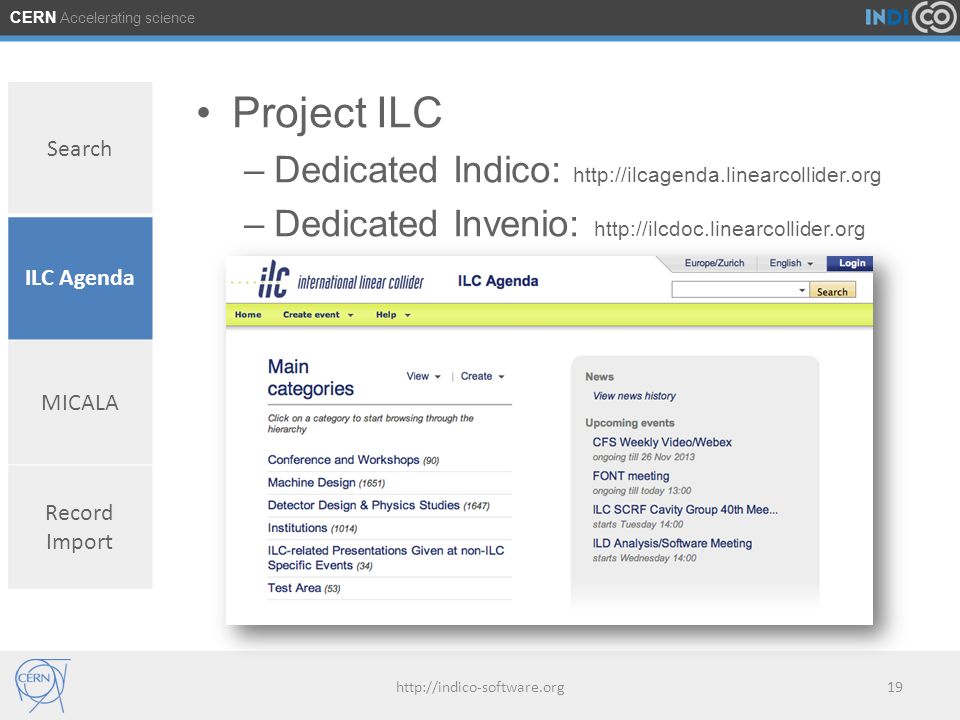This screenshot has height=720, width=960.
Task: Click the Indico logo in header
Action: click(x=910, y=17)
